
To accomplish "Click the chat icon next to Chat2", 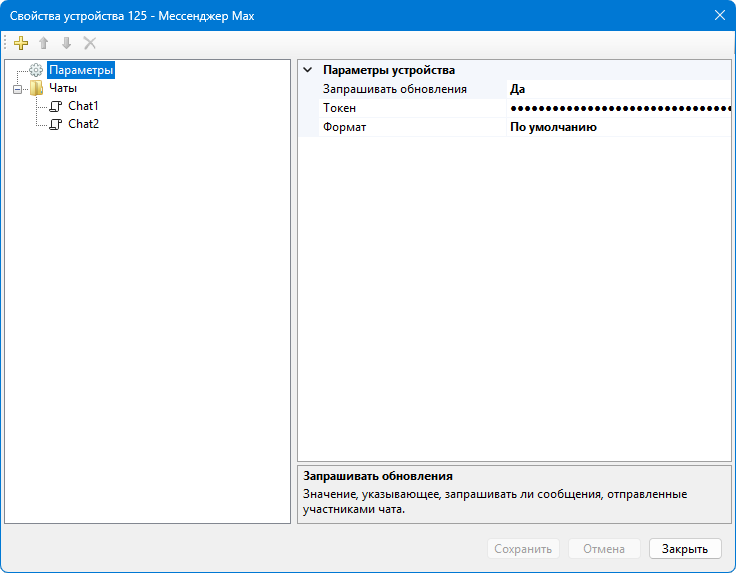I will (56, 124).
